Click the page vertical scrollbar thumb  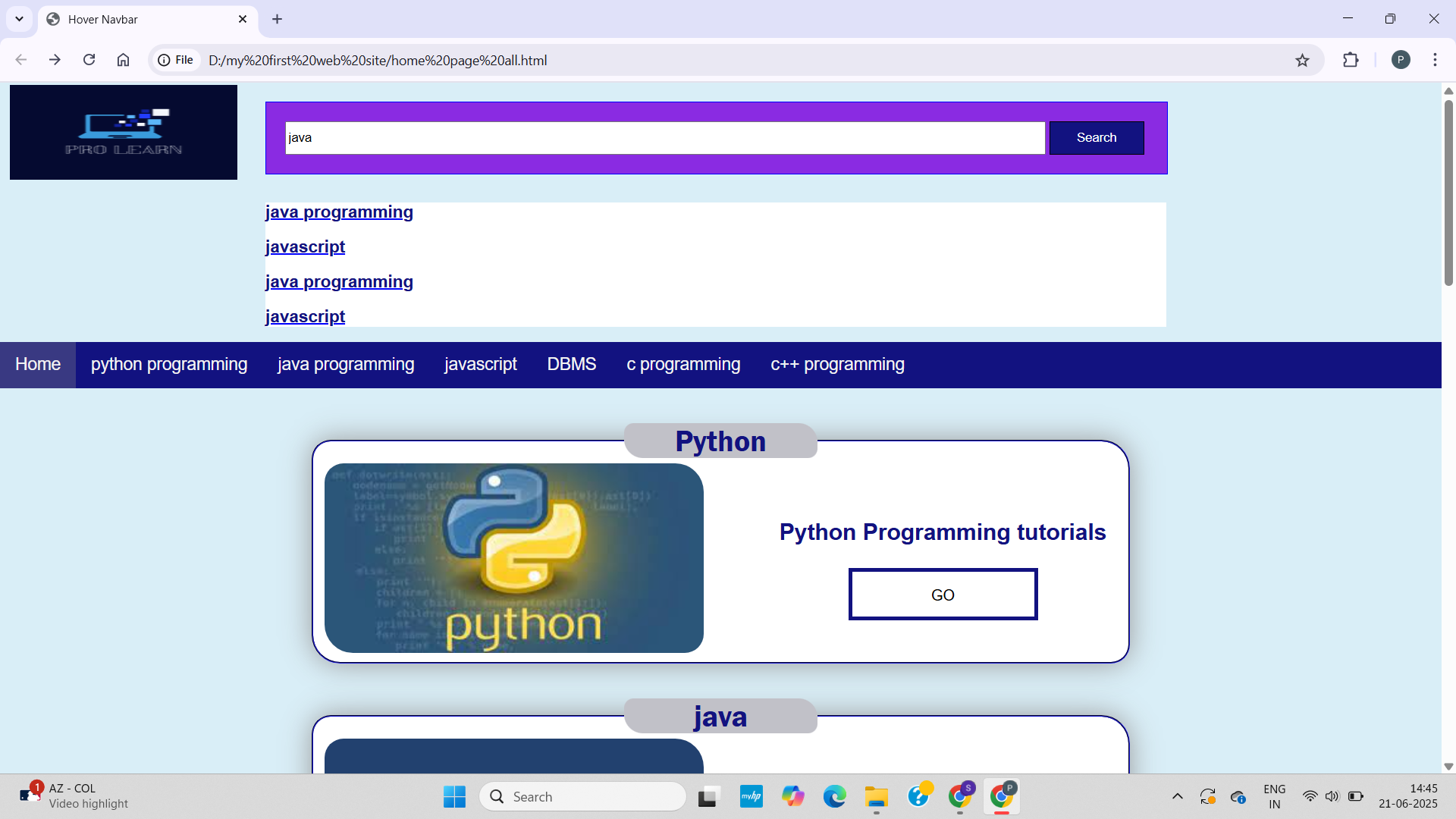[1448, 193]
